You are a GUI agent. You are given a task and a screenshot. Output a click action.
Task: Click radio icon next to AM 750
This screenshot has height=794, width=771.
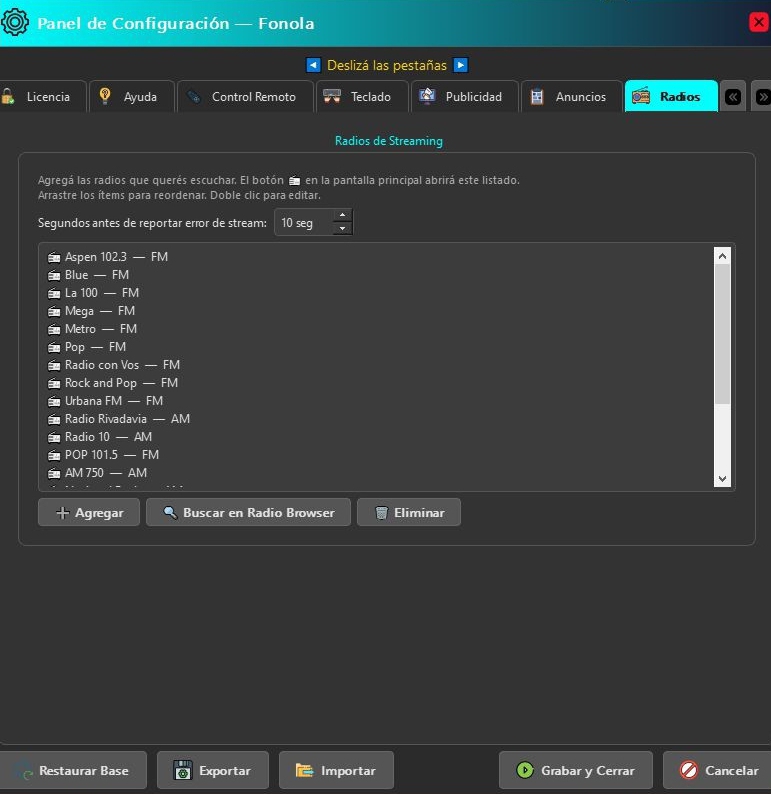pyautogui.click(x=54, y=473)
